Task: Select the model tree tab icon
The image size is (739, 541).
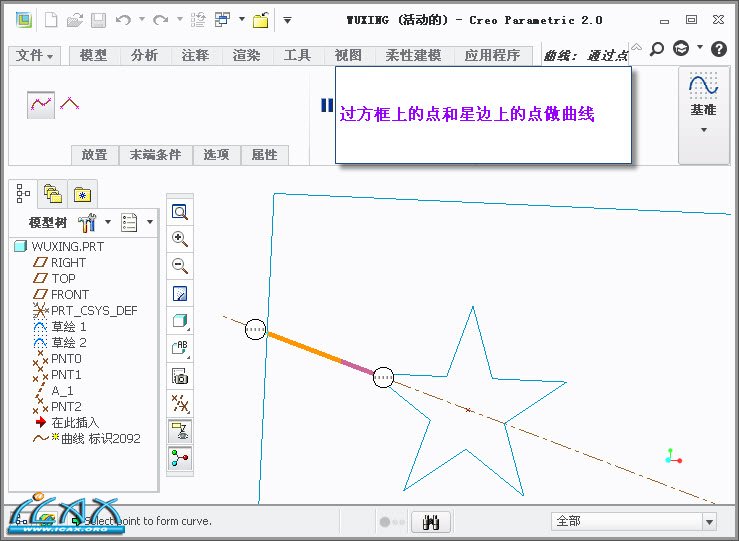Action: tap(23, 193)
